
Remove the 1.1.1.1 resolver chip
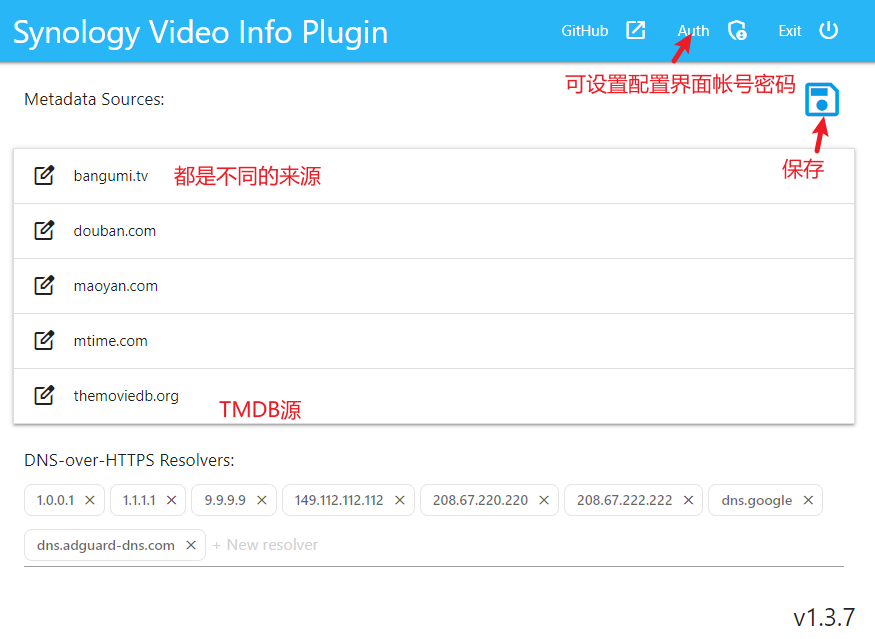171,500
